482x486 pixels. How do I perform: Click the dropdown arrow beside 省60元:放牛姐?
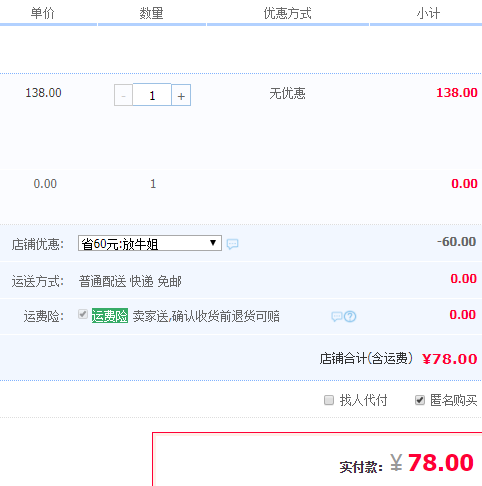[x=213, y=243]
